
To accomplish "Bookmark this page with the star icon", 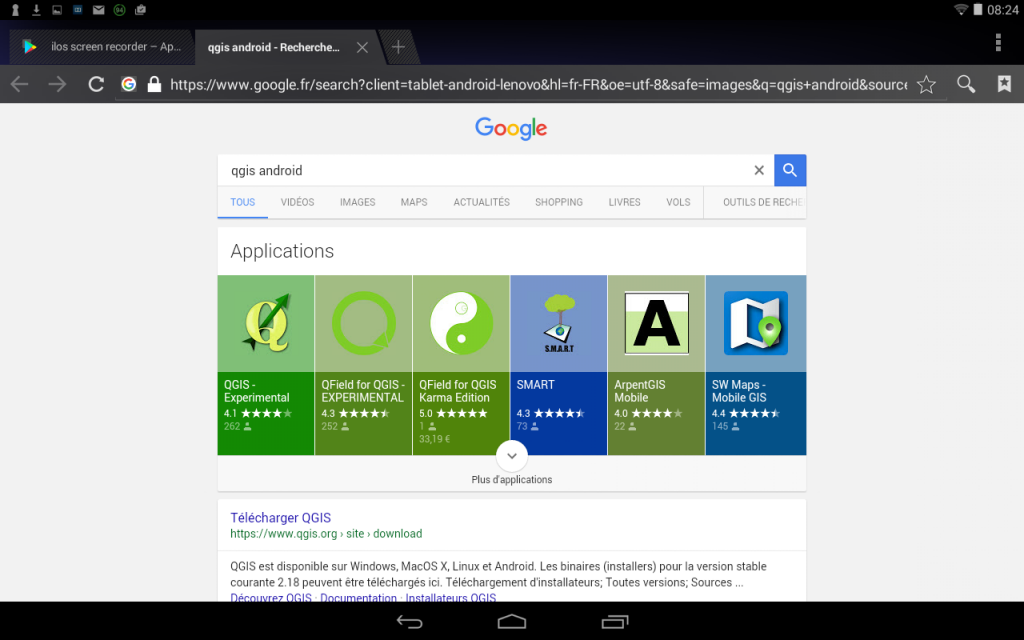I will tap(926, 84).
